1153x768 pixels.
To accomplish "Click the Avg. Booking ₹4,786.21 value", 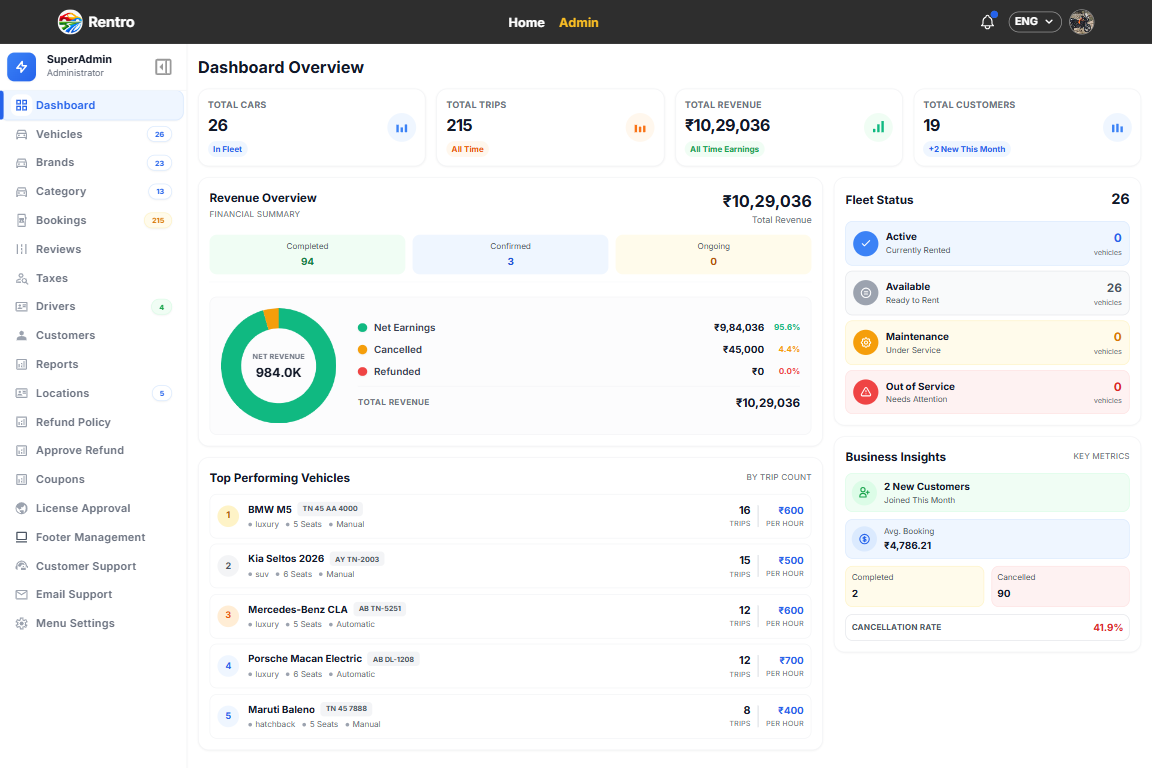I will [907, 546].
